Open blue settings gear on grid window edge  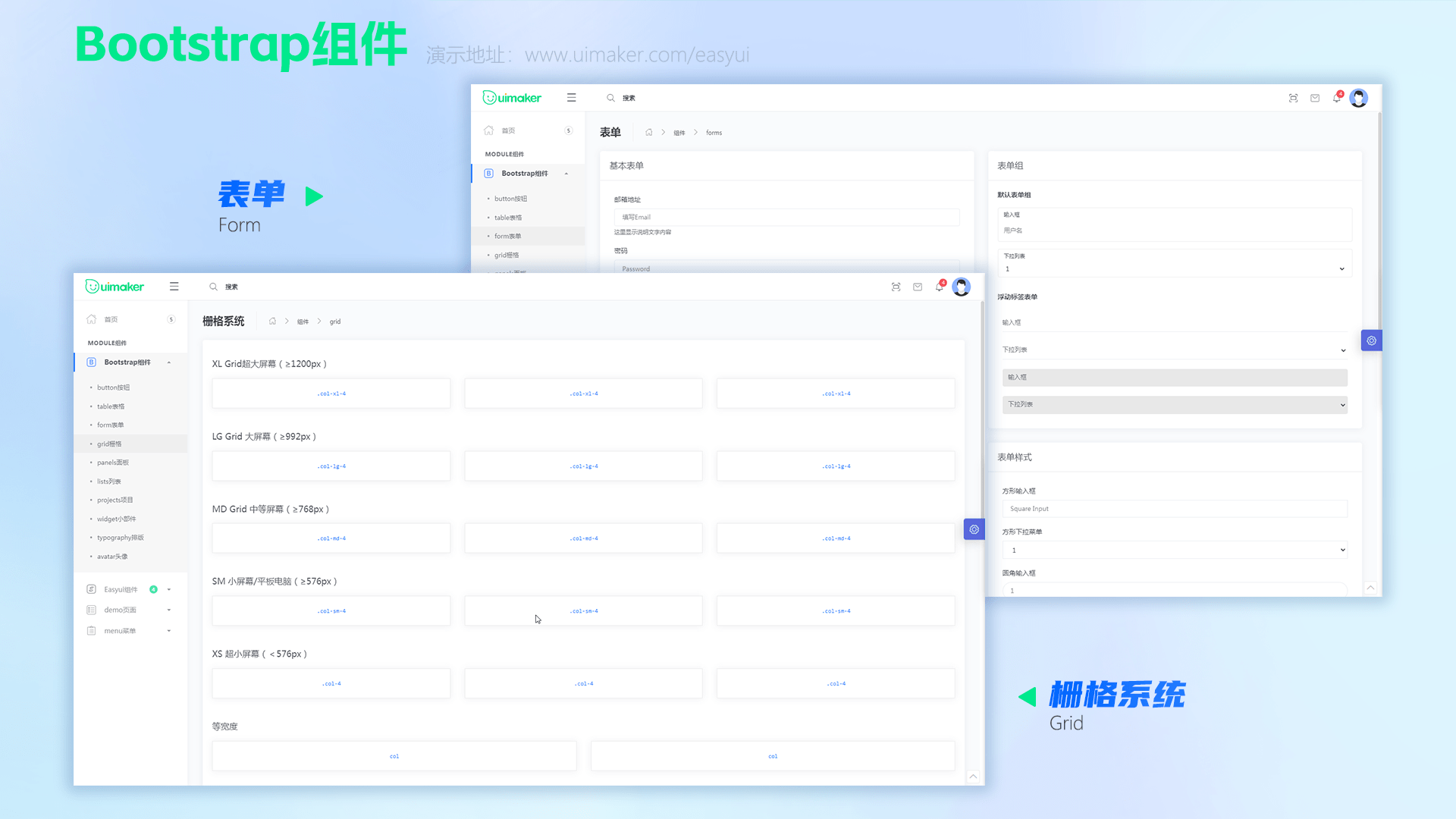tap(974, 529)
